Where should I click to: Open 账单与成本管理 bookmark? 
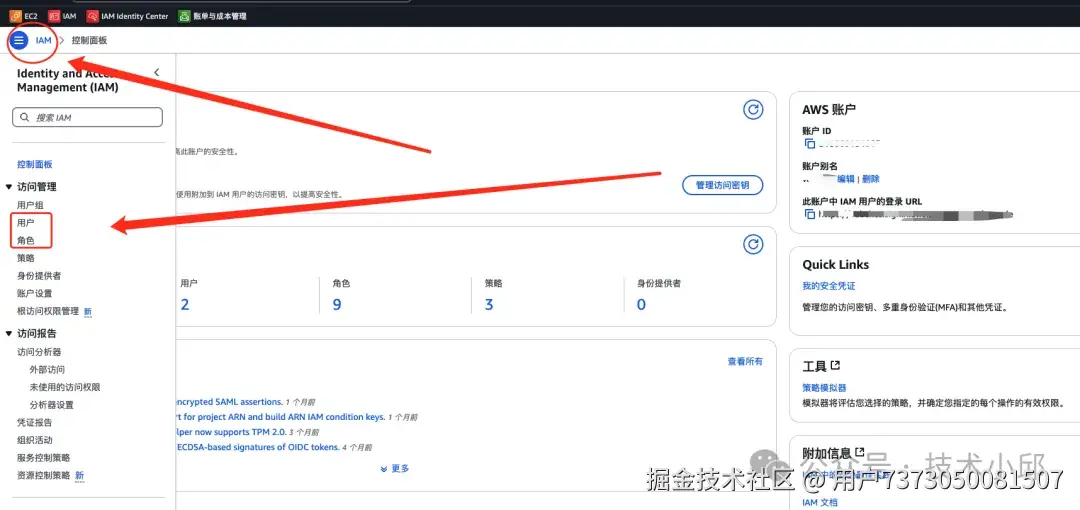[x=212, y=16]
